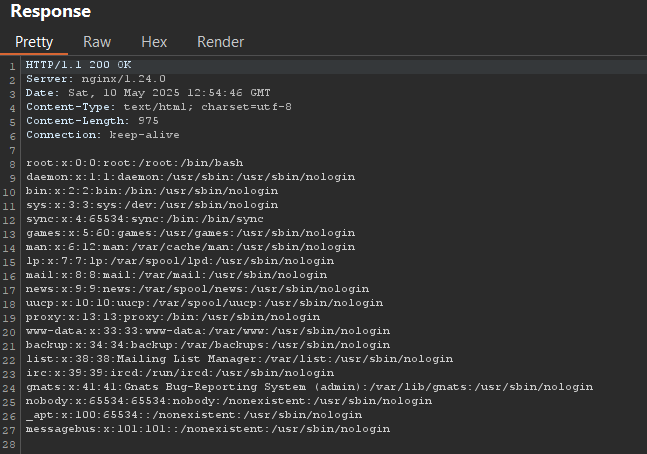The width and height of the screenshot is (647, 454).
Task: Click the Response panel heading
Action: point(50,11)
